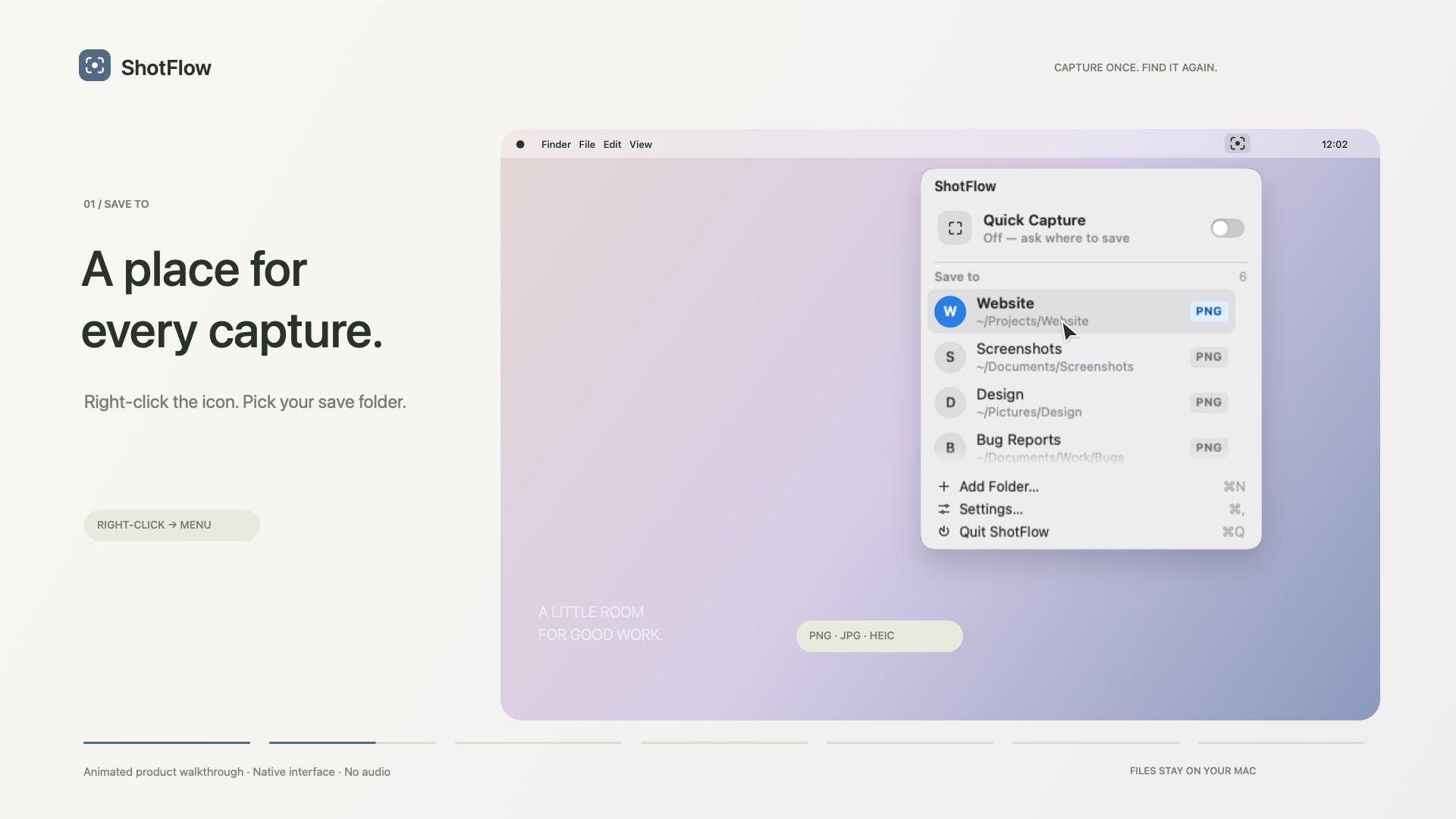Select the Bug Reports folder name
1456x819 pixels.
tap(1018, 440)
